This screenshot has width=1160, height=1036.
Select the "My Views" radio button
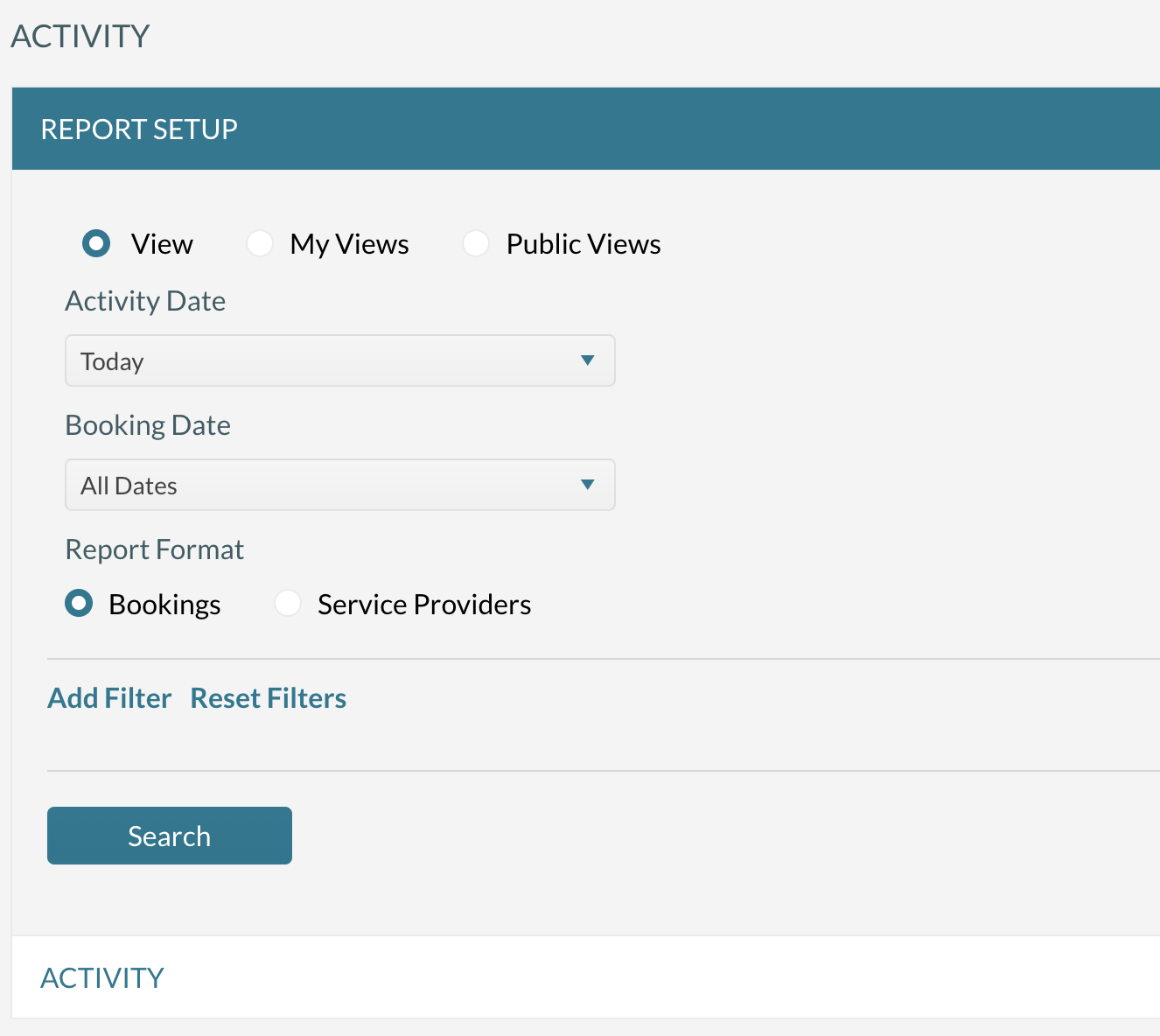(260, 243)
